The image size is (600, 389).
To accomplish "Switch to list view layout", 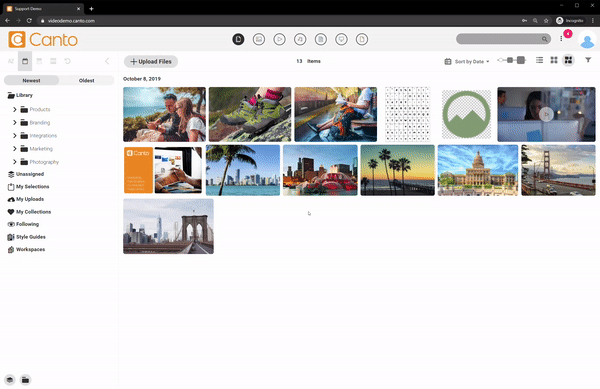I will pyautogui.click(x=540, y=60).
